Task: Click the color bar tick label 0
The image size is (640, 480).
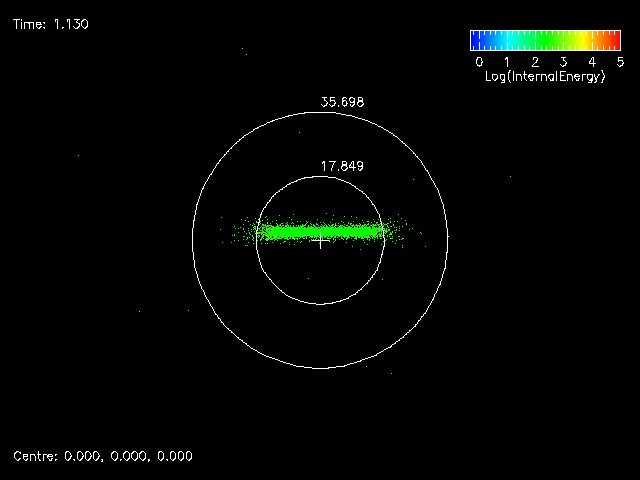Action: tap(479, 62)
